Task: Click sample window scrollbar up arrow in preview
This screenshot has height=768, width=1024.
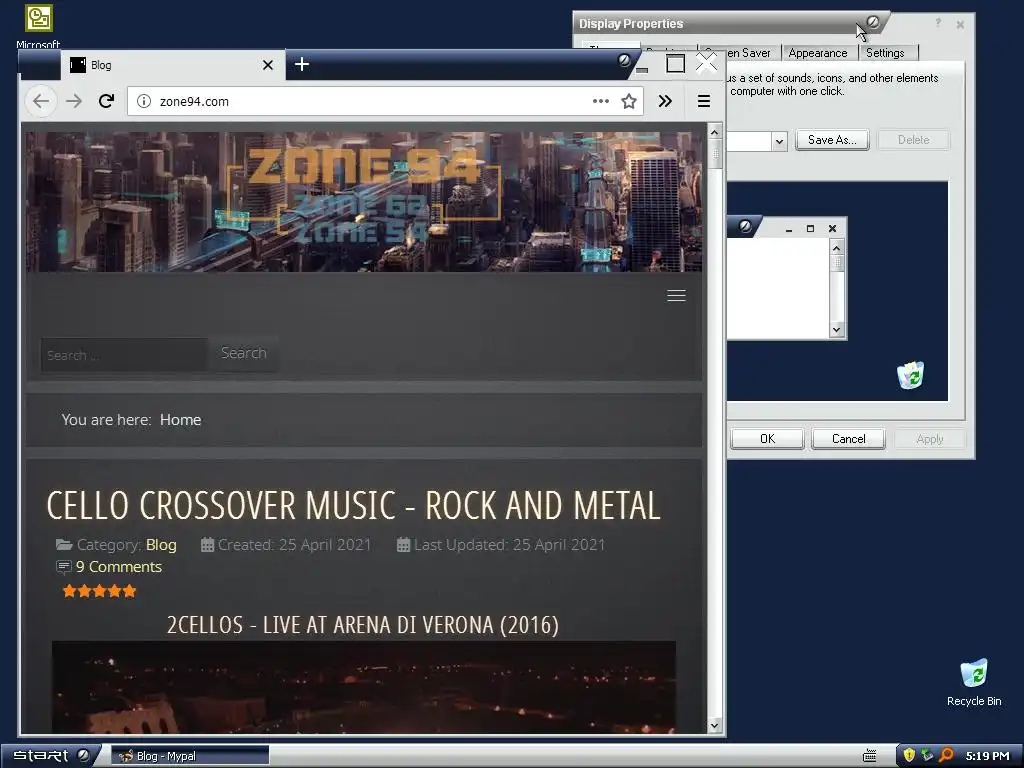Action: pos(837,247)
